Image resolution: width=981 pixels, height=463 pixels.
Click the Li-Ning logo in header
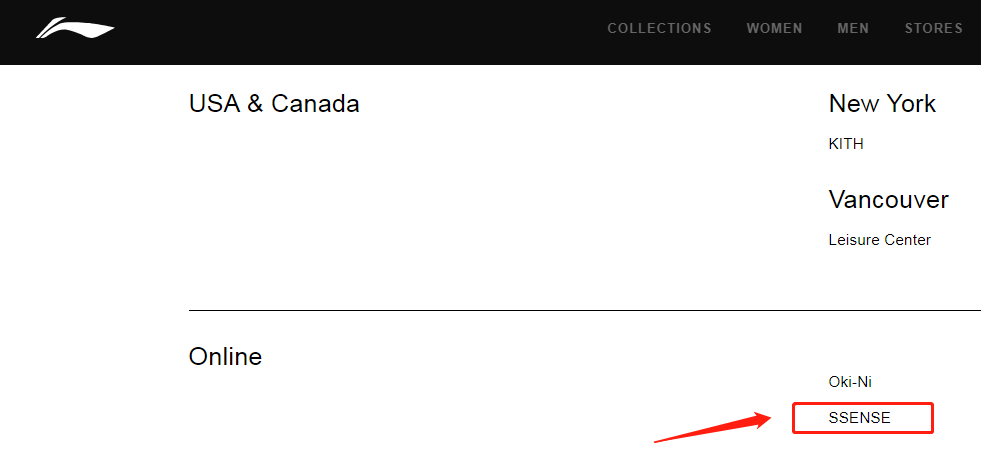point(75,28)
